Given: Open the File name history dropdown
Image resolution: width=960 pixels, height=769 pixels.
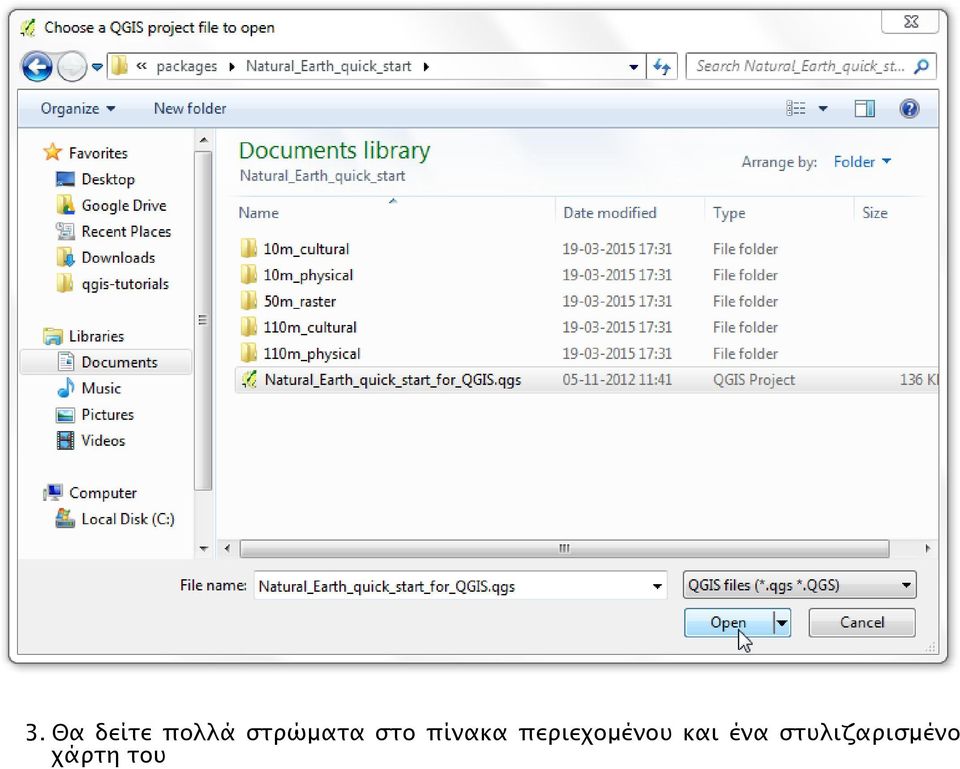Looking at the screenshot, I should pos(657,586).
